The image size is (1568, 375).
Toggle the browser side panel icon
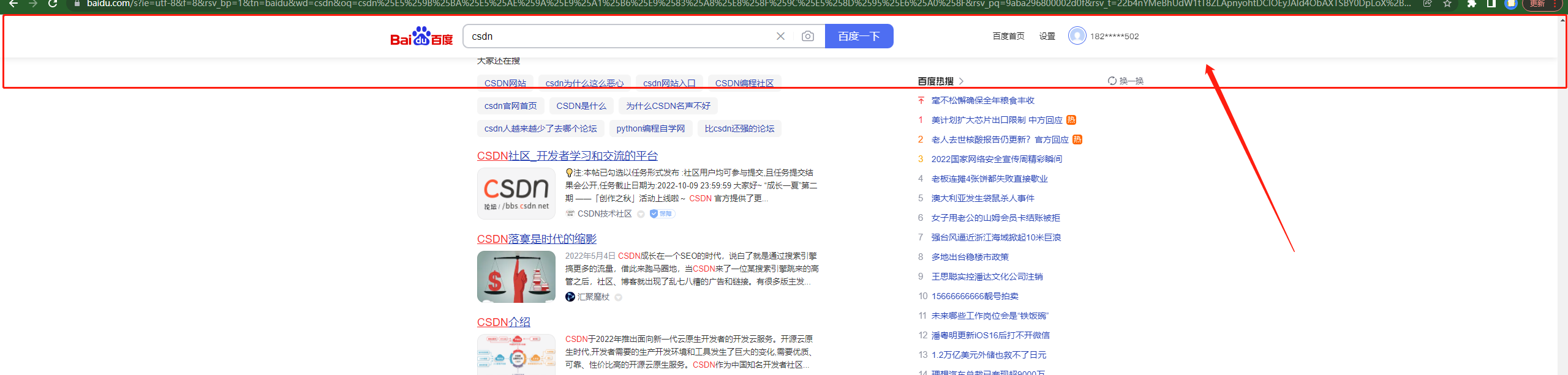tap(1491, 4)
